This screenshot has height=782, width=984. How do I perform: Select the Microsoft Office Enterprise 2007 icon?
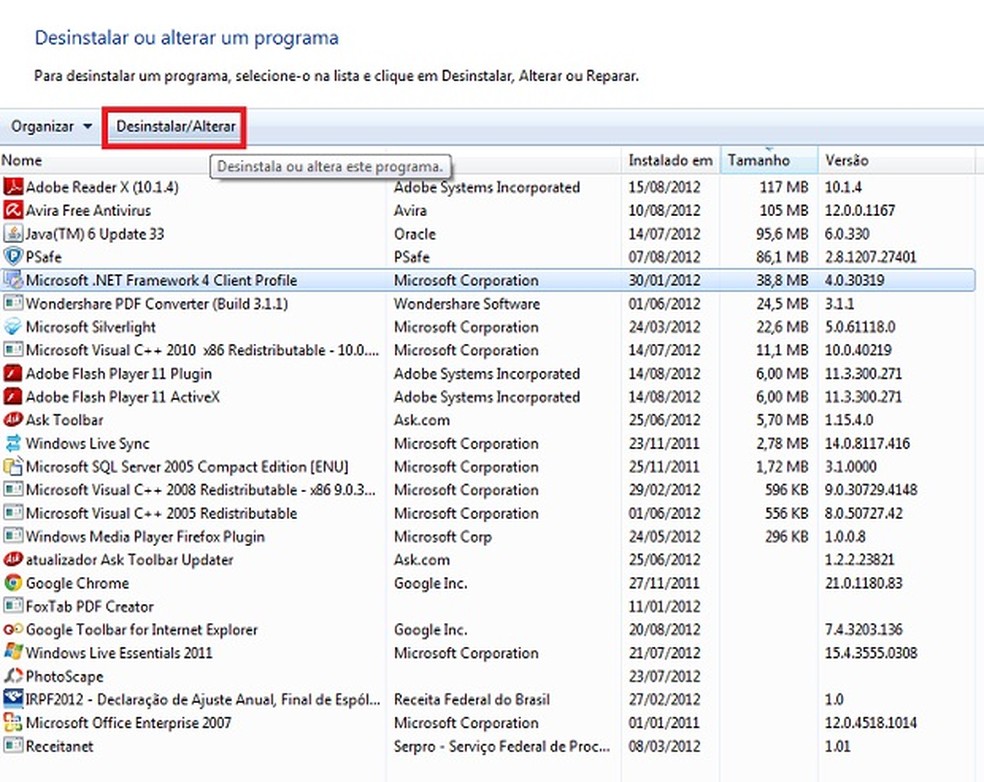[13, 723]
